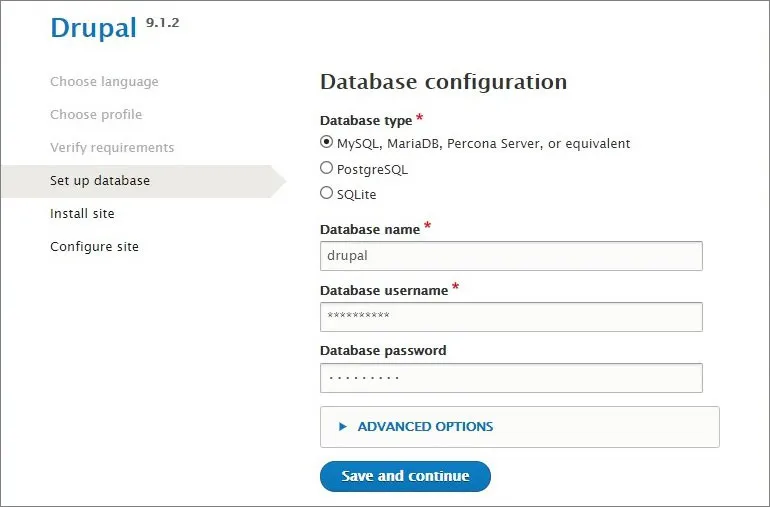Select the PostgreSQL database type
Screen dimensions: 770x507
pyautogui.click(x=327, y=168)
